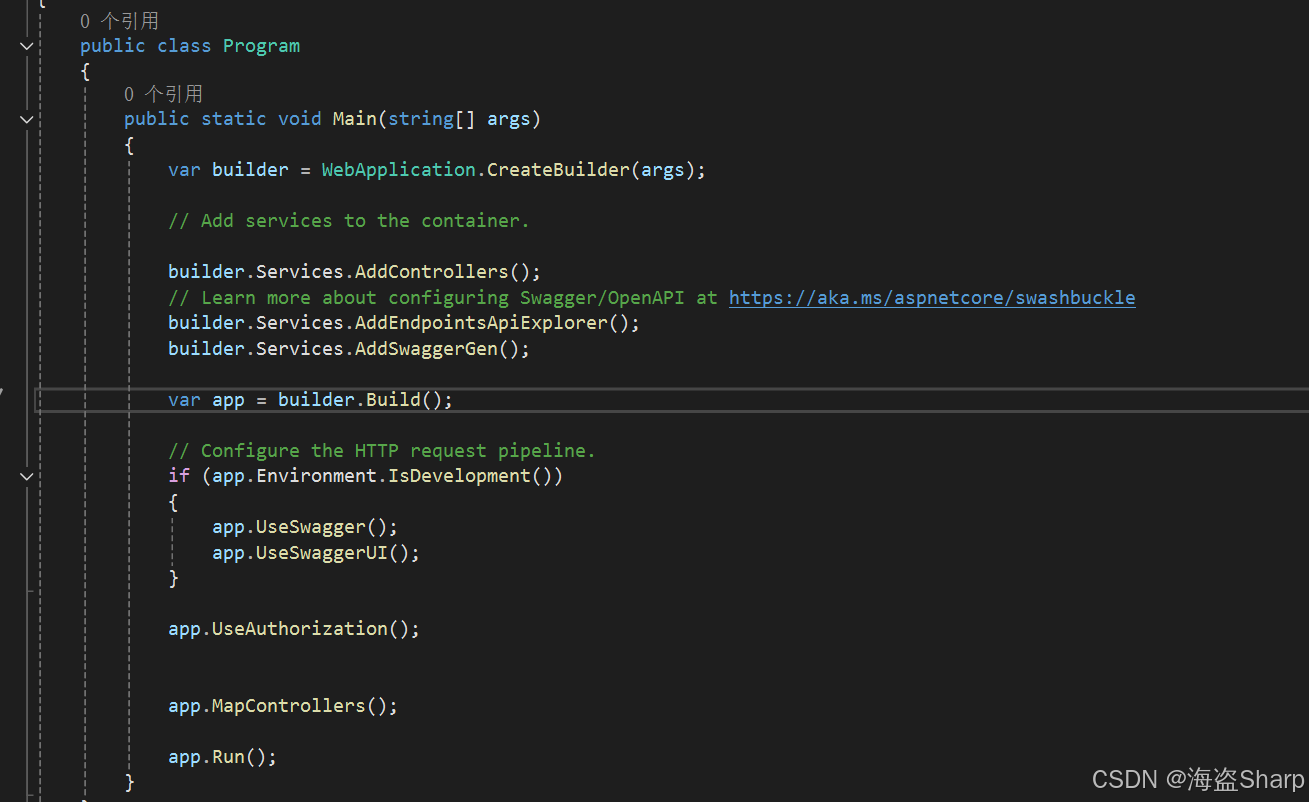Place cursor on AddControllers call
This screenshot has width=1309, height=802.
click(432, 272)
